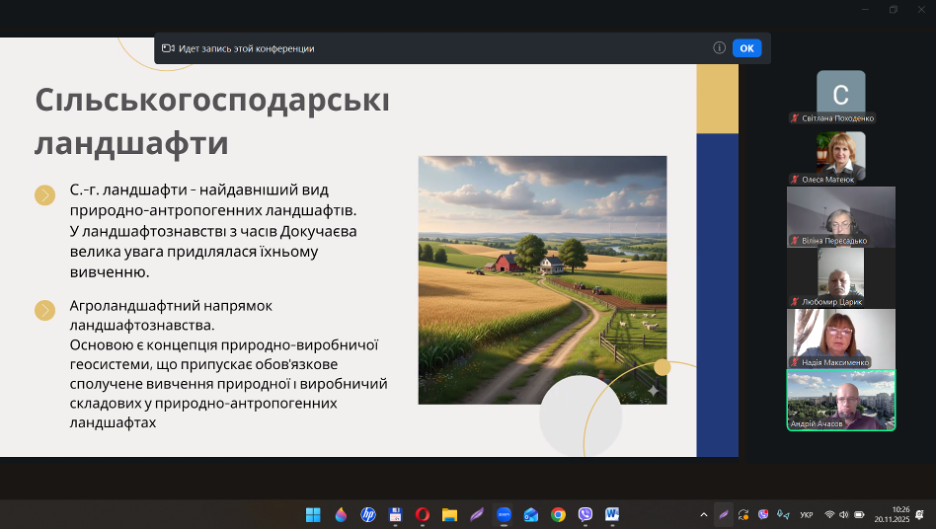
Task: Click OK on the recording notification
Action: pyautogui.click(x=746, y=48)
